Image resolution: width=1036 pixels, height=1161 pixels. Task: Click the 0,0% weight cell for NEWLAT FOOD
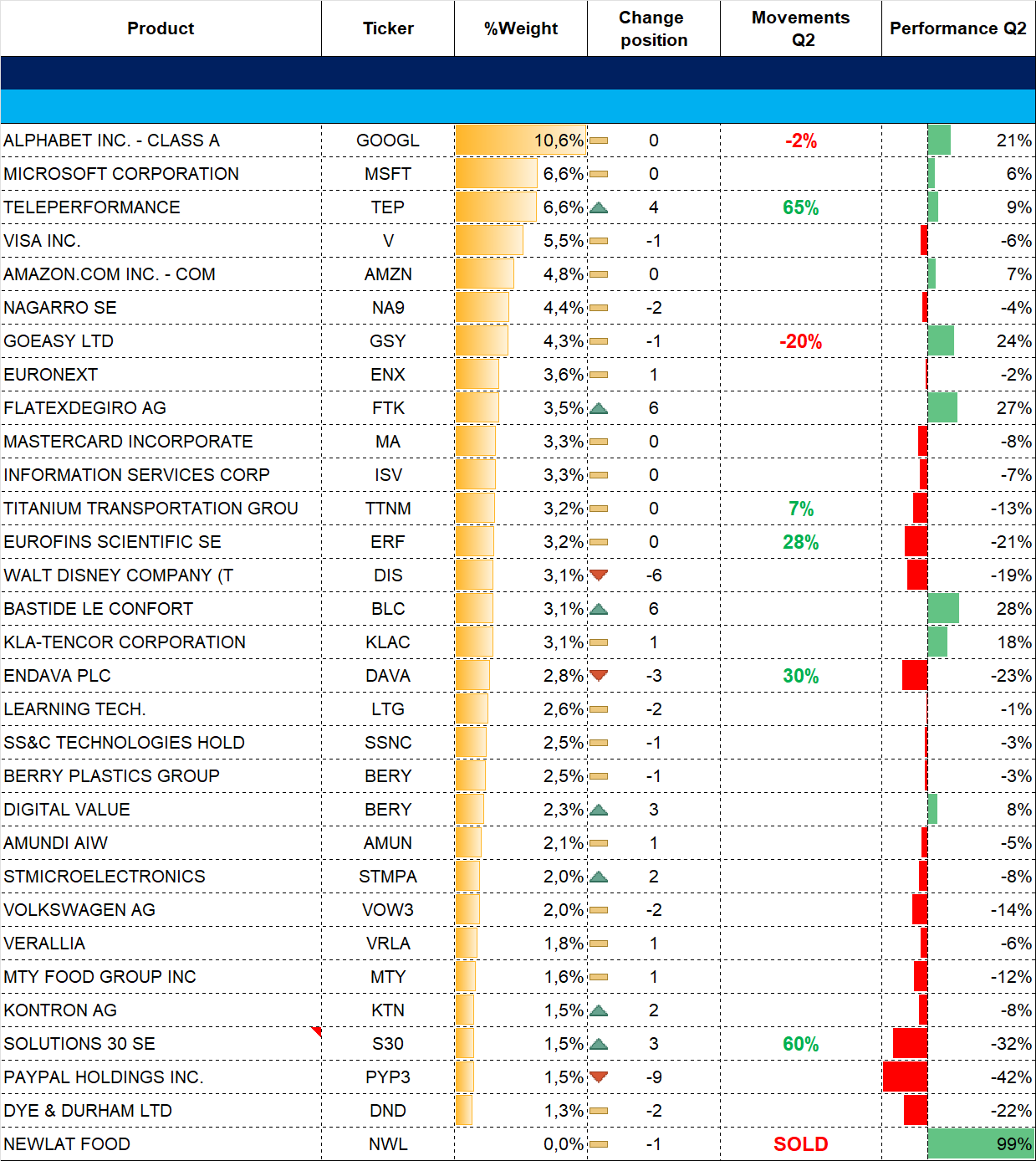[521, 1144]
